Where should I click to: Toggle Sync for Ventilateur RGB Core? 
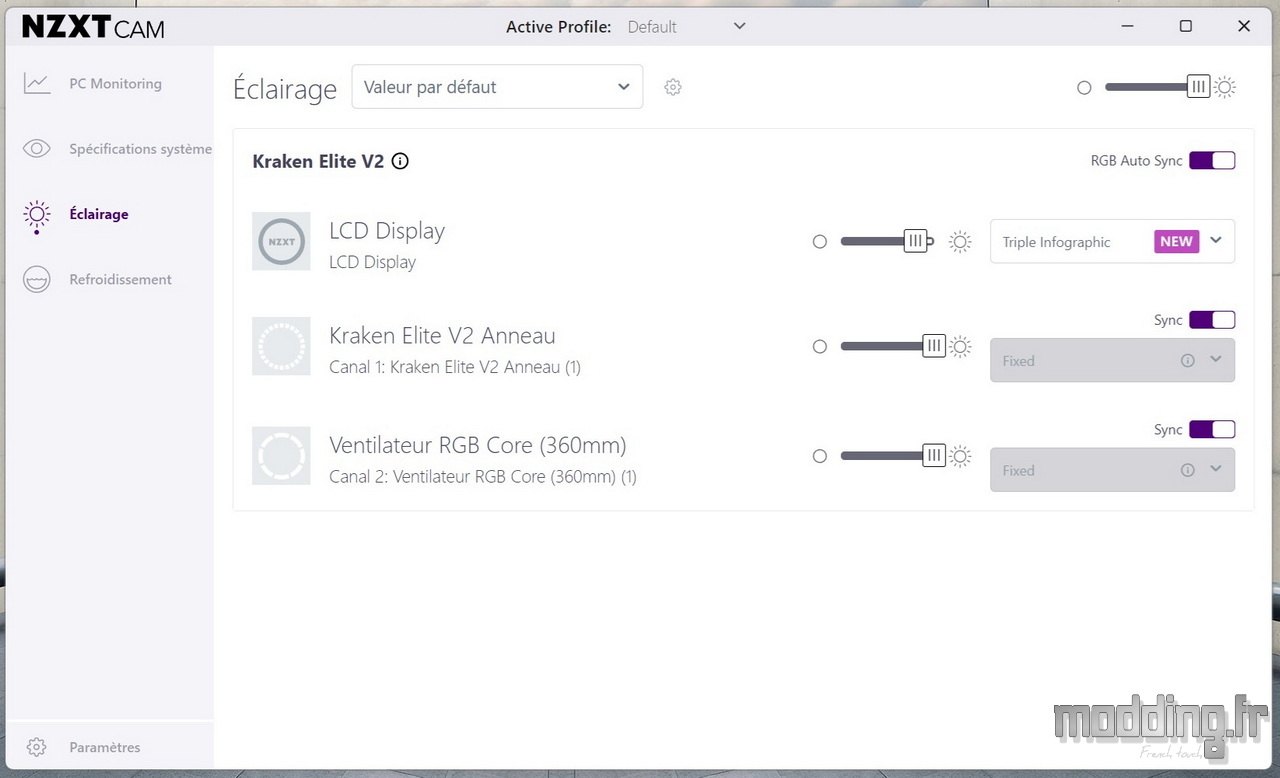[x=1212, y=430]
